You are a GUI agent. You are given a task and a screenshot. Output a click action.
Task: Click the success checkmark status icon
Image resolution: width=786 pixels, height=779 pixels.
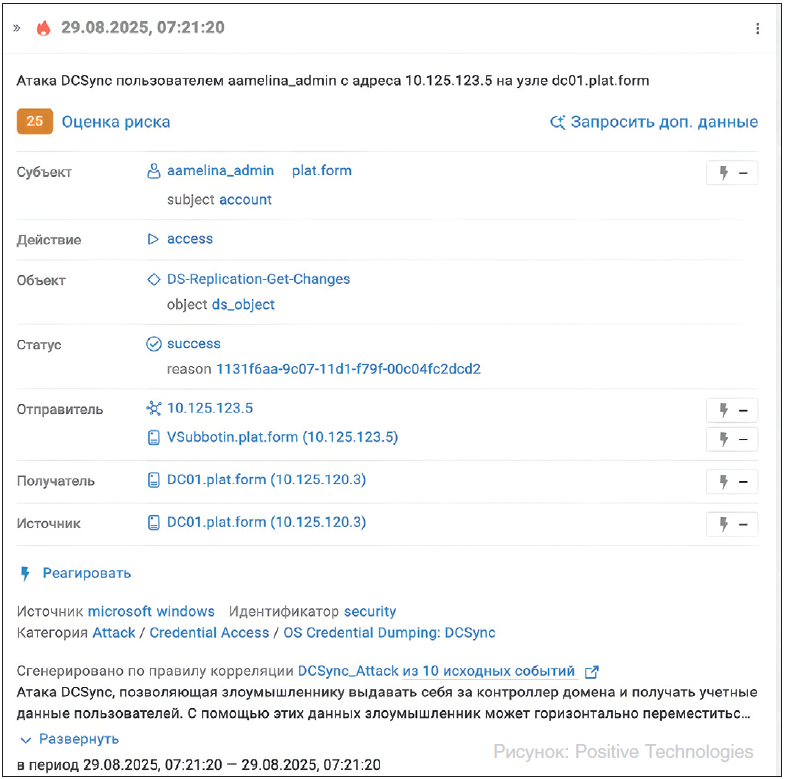click(154, 344)
